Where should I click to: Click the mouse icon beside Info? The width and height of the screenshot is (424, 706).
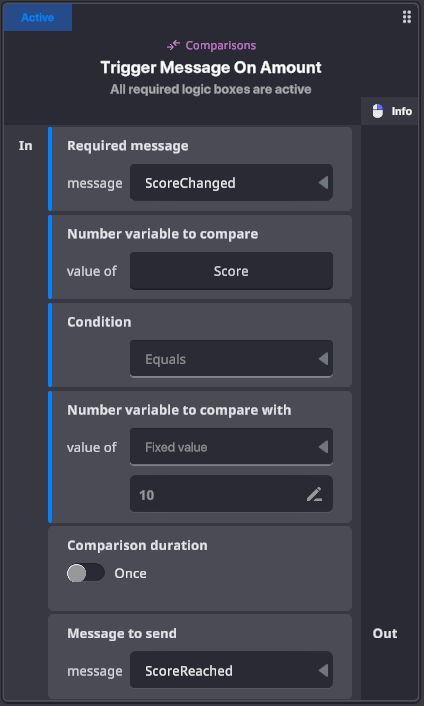coord(378,111)
